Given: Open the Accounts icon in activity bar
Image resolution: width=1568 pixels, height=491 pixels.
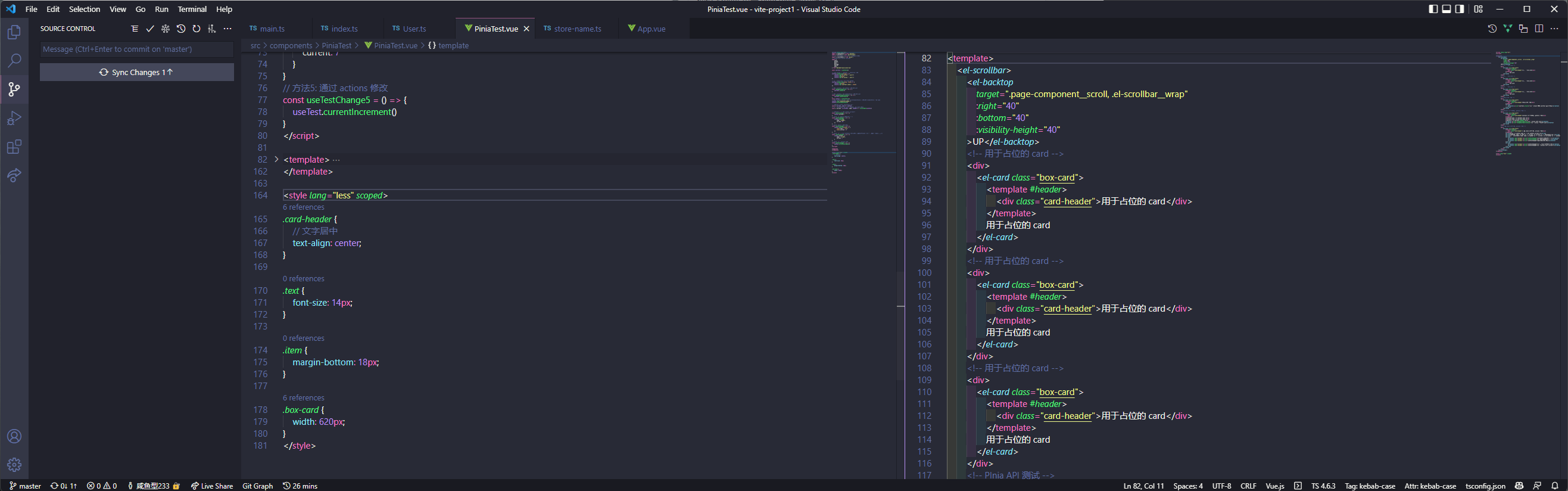Looking at the screenshot, I should tap(14, 436).
